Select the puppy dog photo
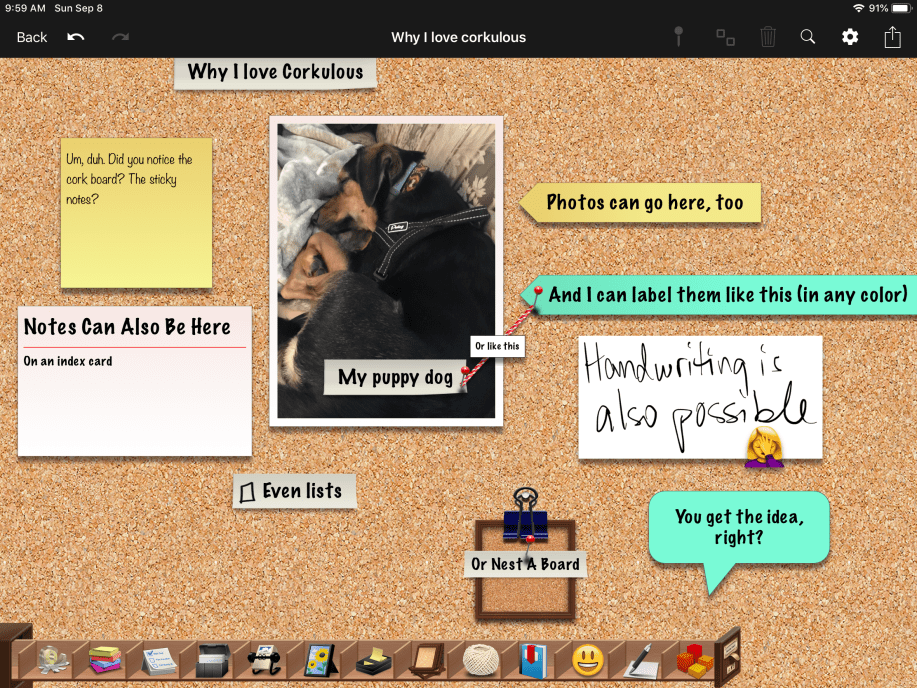Viewport: 917px width, 688px height. (385, 250)
